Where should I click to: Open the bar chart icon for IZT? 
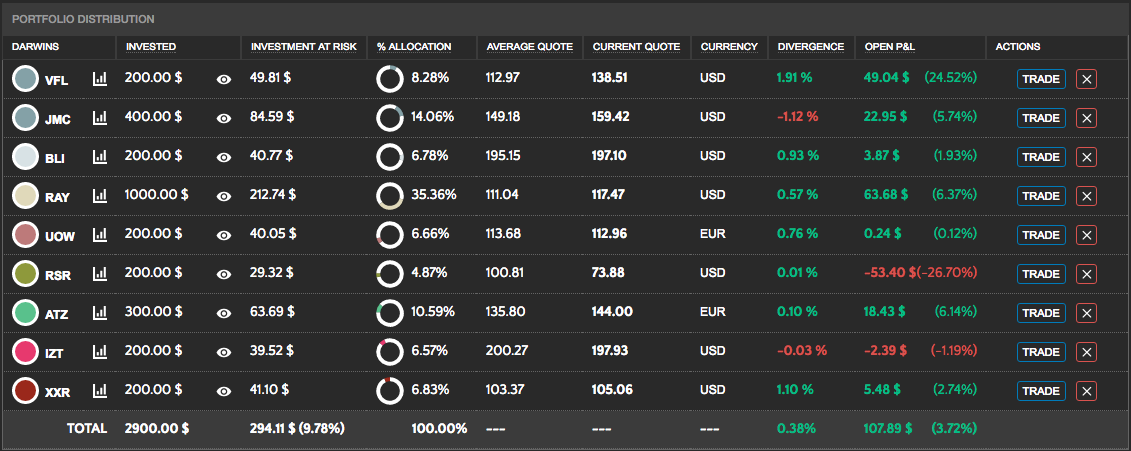100,352
